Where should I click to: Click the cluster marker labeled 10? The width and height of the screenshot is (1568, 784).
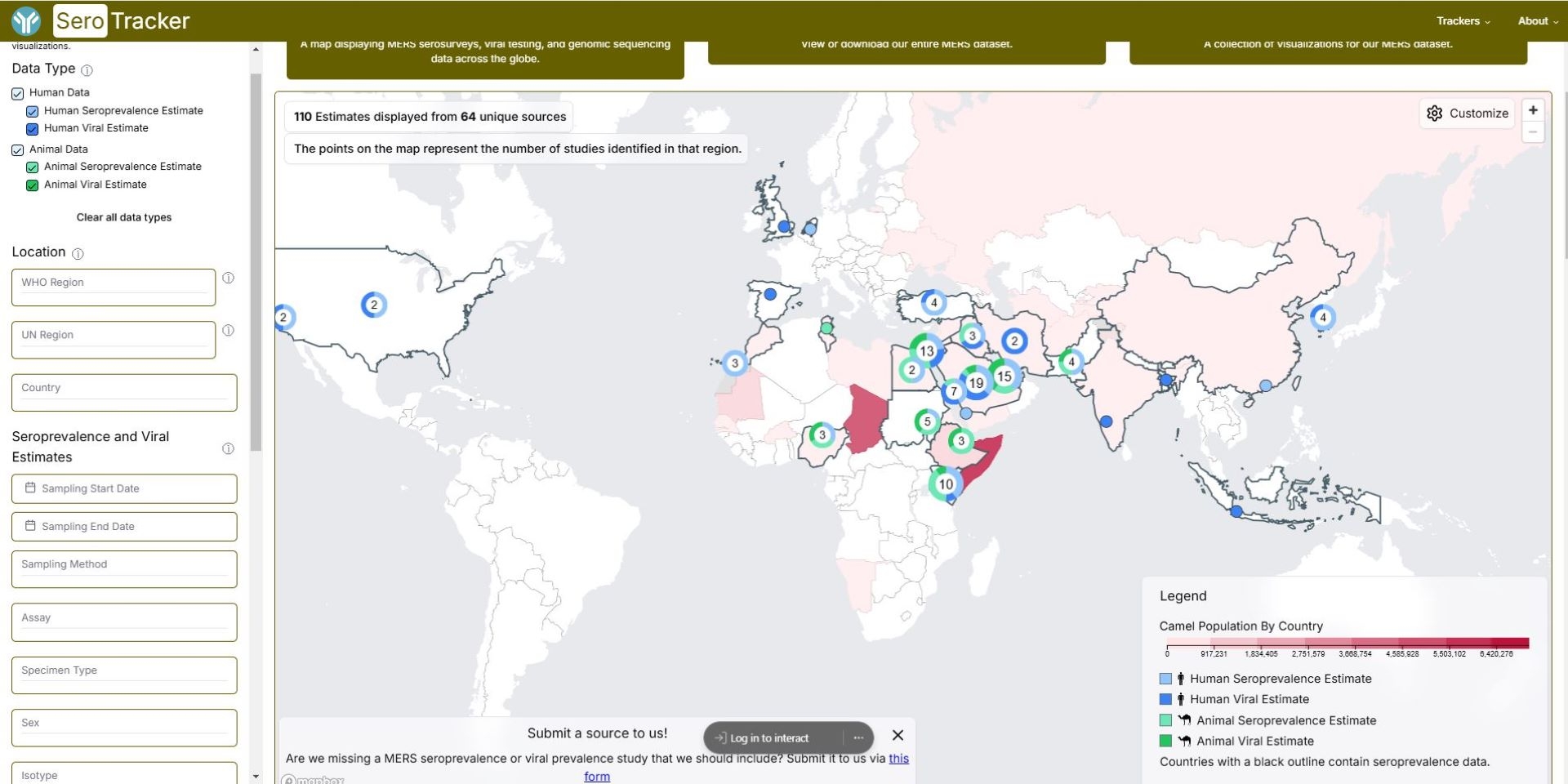946,483
